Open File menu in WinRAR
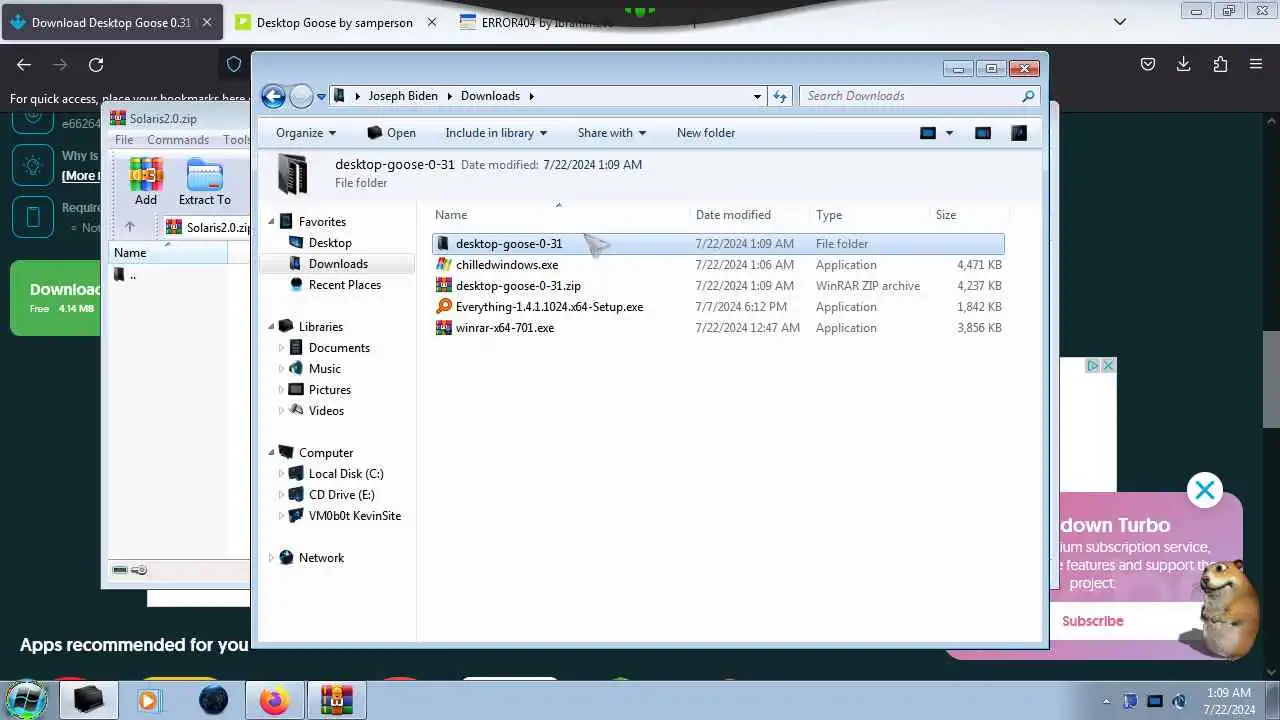This screenshot has width=1280, height=720. pyautogui.click(x=124, y=140)
